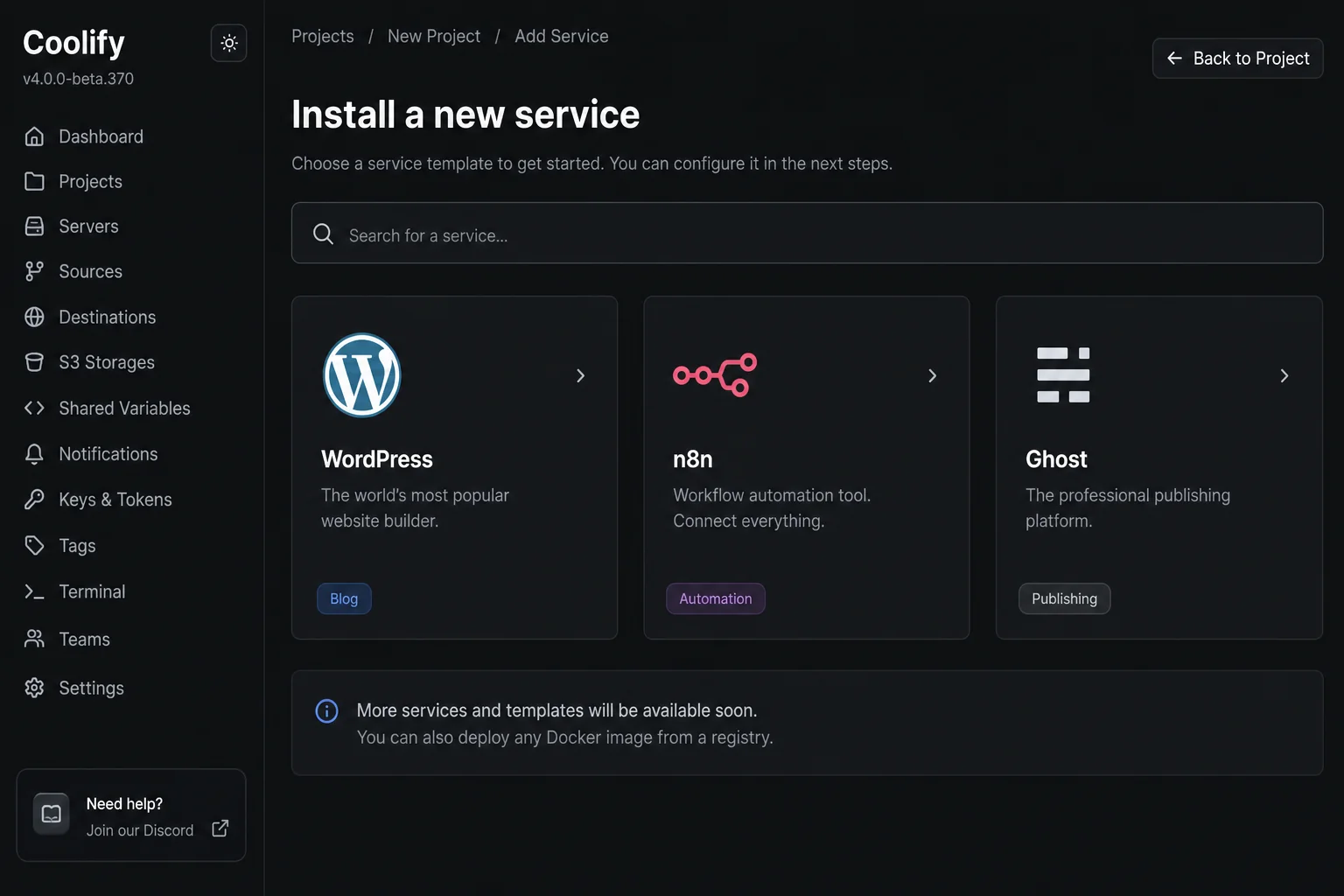Screen dimensions: 1344x896
Task: Click the search magnifier icon
Action: (x=323, y=234)
